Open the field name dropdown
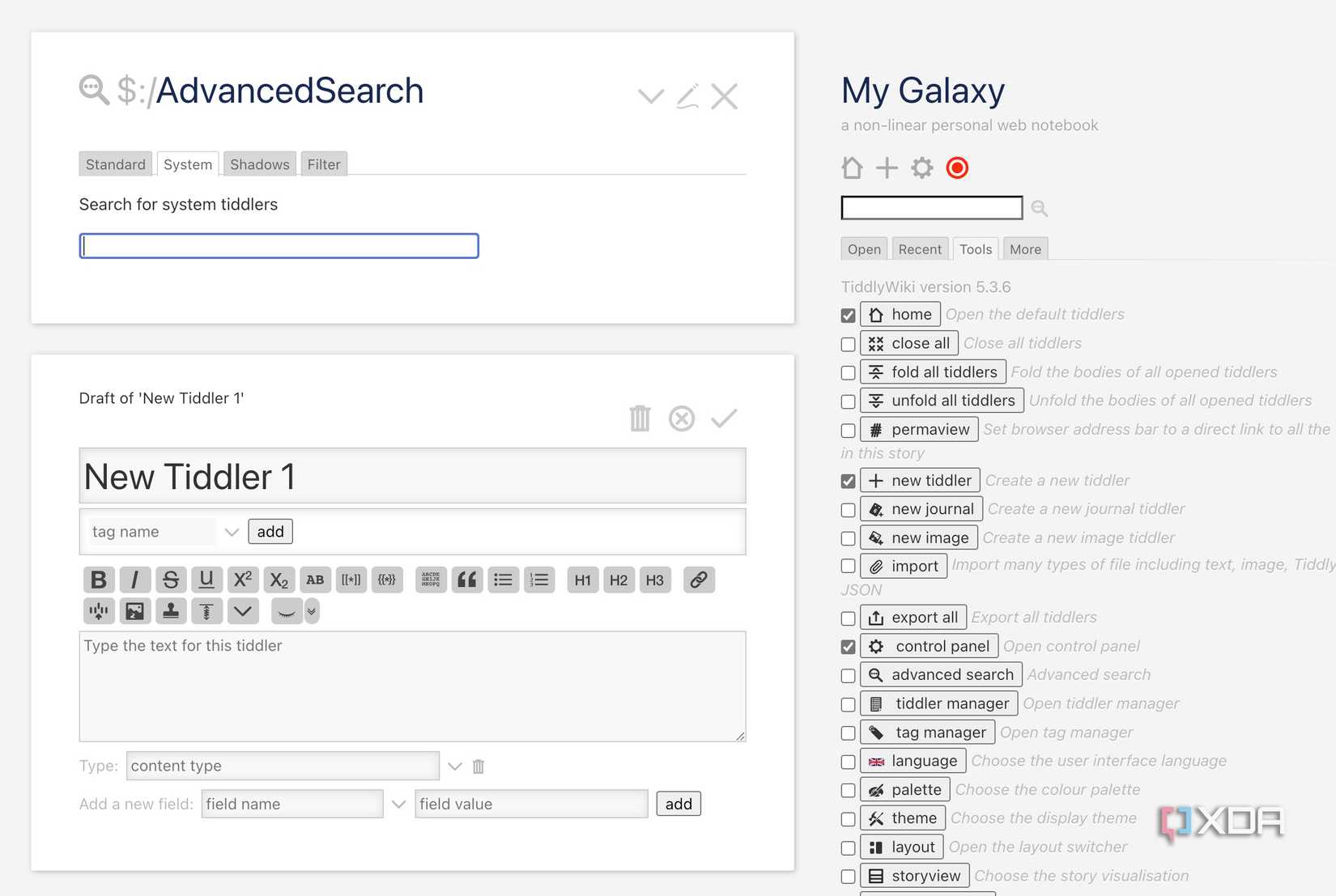 [x=398, y=804]
